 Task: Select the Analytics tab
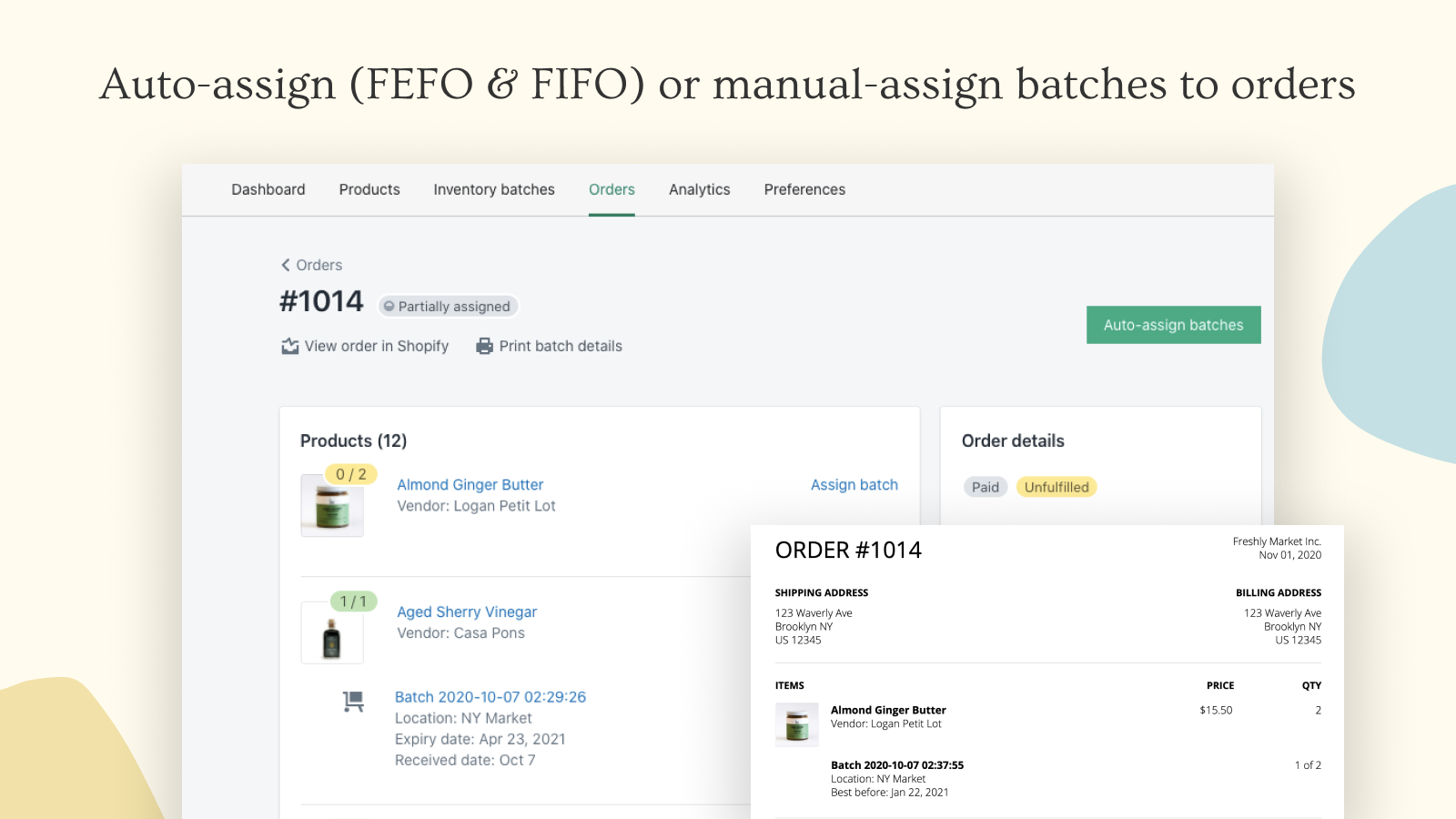pyautogui.click(x=700, y=189)
